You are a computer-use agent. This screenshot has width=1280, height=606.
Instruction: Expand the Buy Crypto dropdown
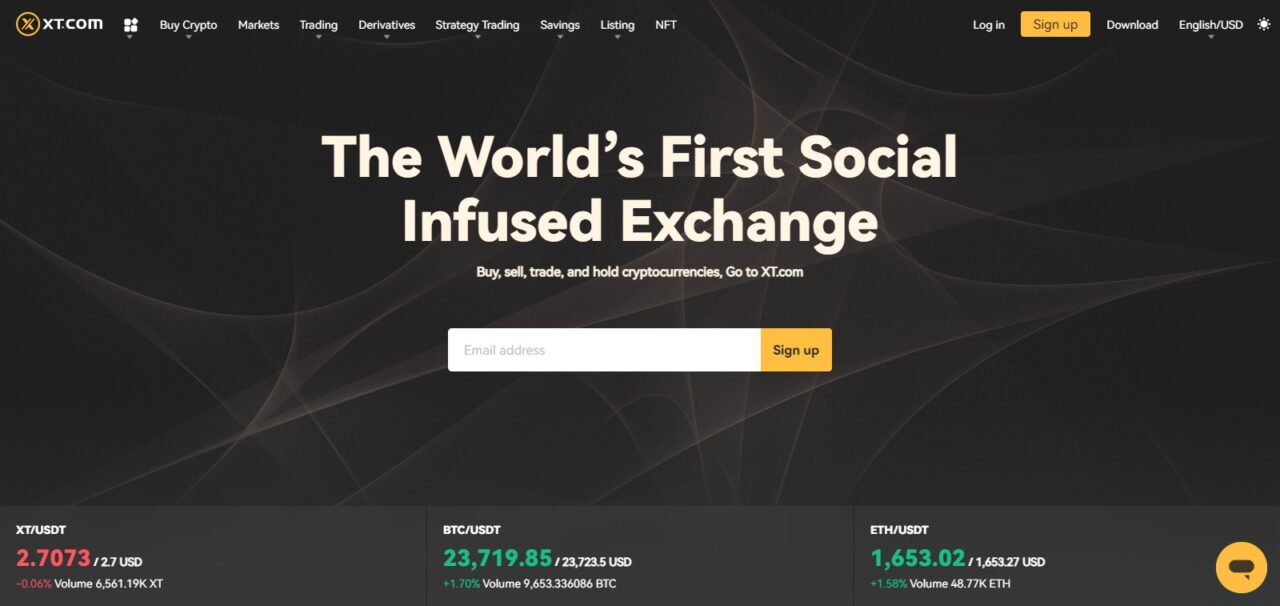pos(188,25)
